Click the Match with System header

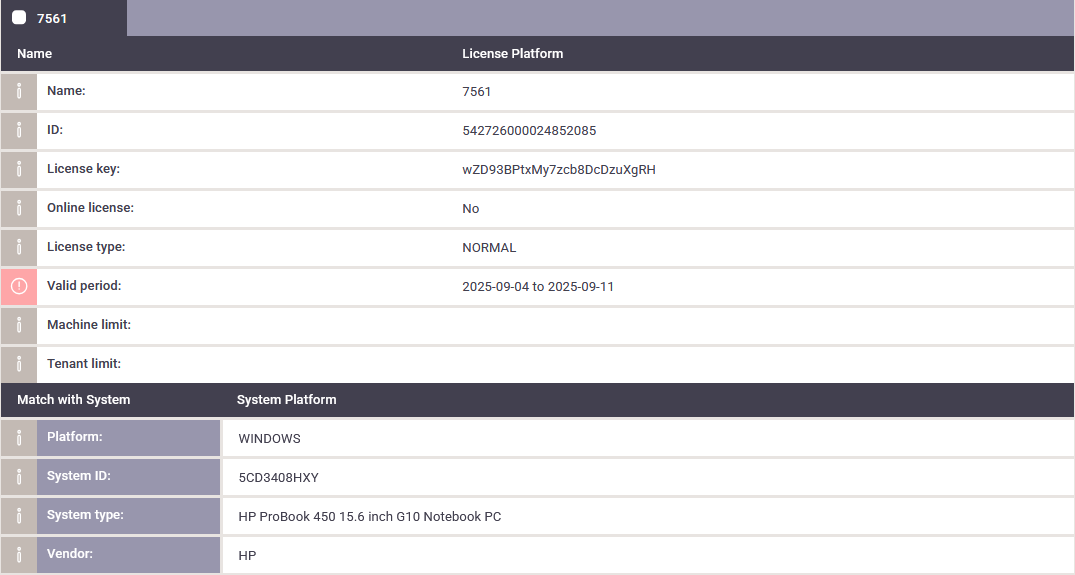coord(73,400)
